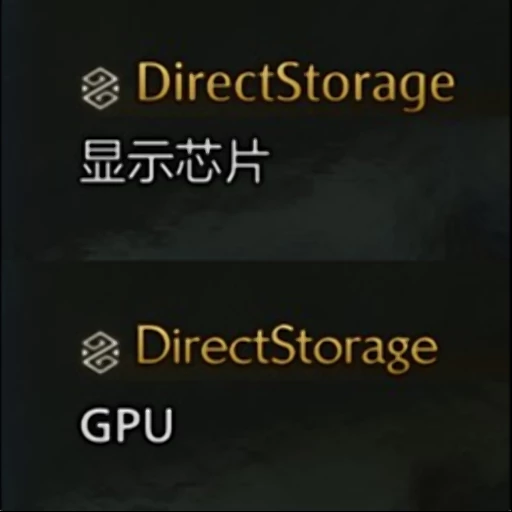Click the swirl ornament left of the top title
The height and width of the screenshot is (512, 512).
(x=100, y=88)
